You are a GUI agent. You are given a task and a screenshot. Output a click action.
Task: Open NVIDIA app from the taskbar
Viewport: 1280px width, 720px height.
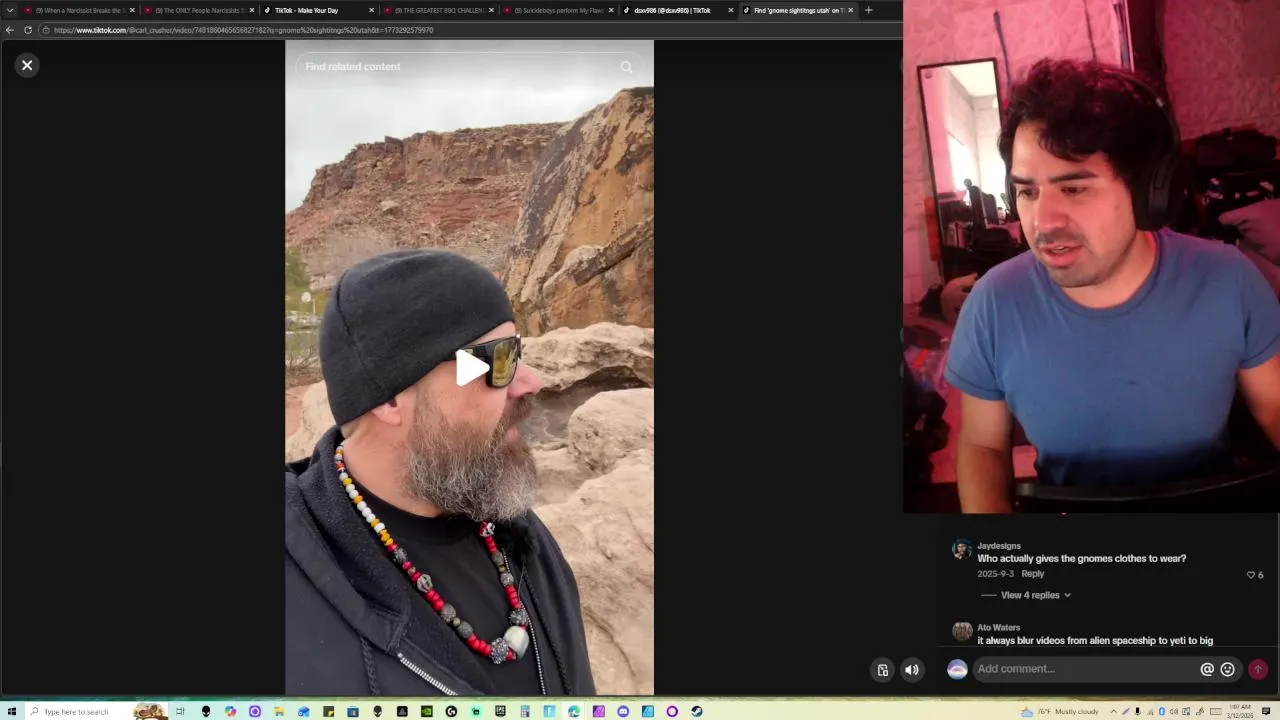427,711
